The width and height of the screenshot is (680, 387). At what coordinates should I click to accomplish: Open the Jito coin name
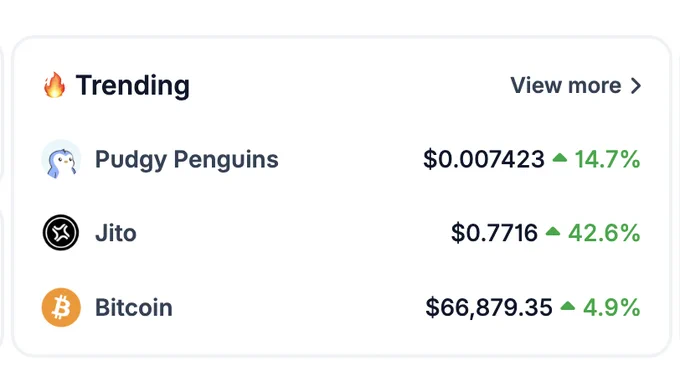(116, 233)
